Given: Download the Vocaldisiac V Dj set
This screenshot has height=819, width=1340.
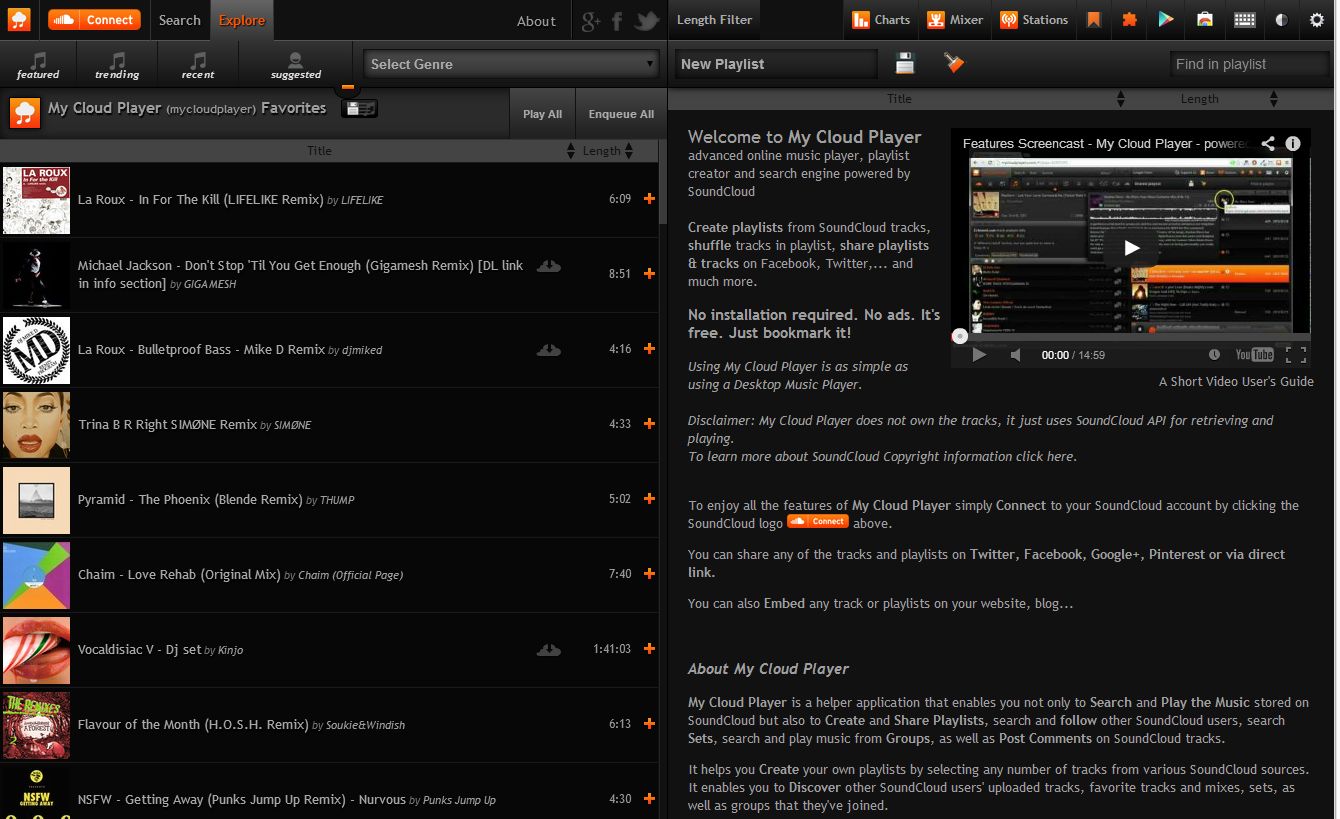Looking at the screenshot, I should tap(548, 649).
